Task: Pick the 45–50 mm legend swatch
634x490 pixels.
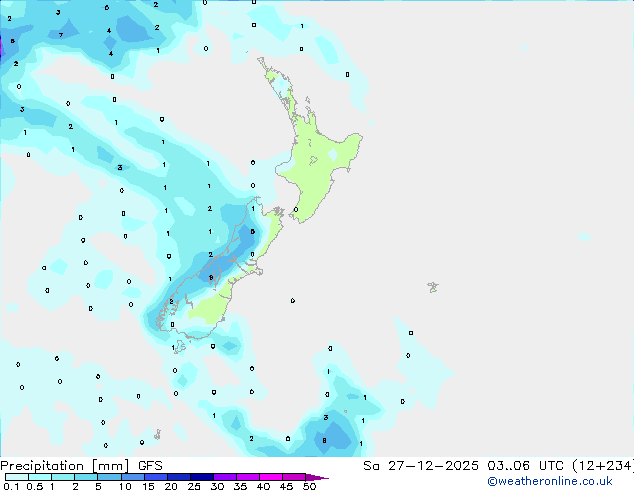Action: click(294, 477)
